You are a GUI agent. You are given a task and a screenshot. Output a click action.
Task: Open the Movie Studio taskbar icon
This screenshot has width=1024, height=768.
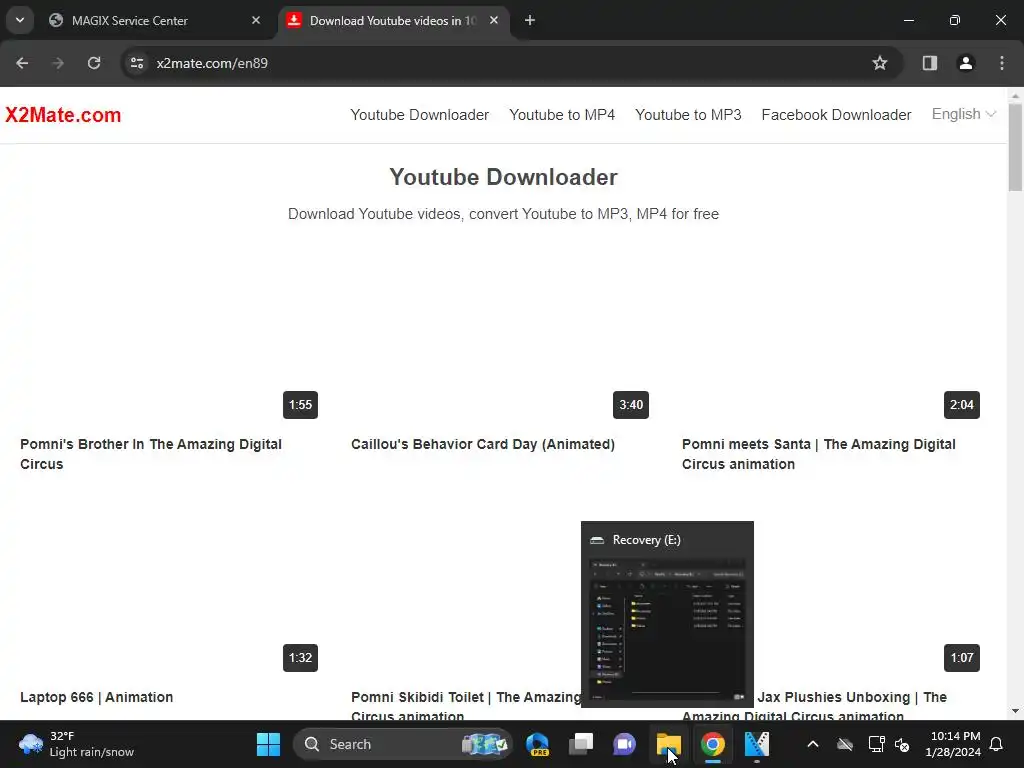click(x=757, y=744)
